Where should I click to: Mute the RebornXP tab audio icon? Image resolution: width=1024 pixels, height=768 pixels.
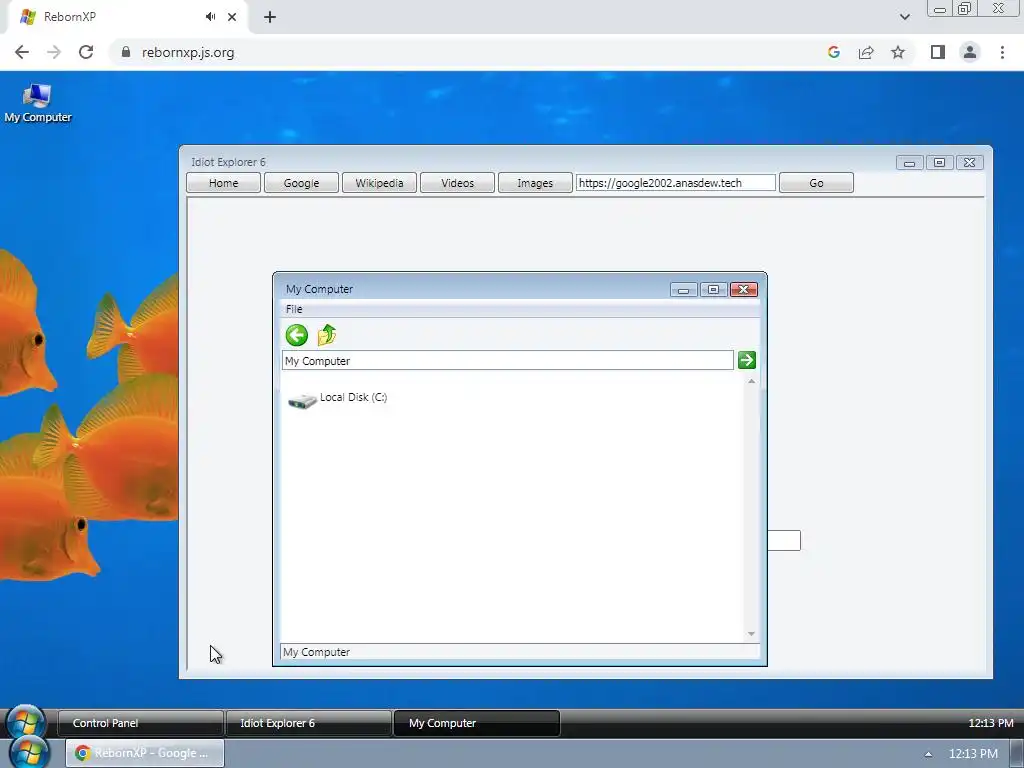210,17
